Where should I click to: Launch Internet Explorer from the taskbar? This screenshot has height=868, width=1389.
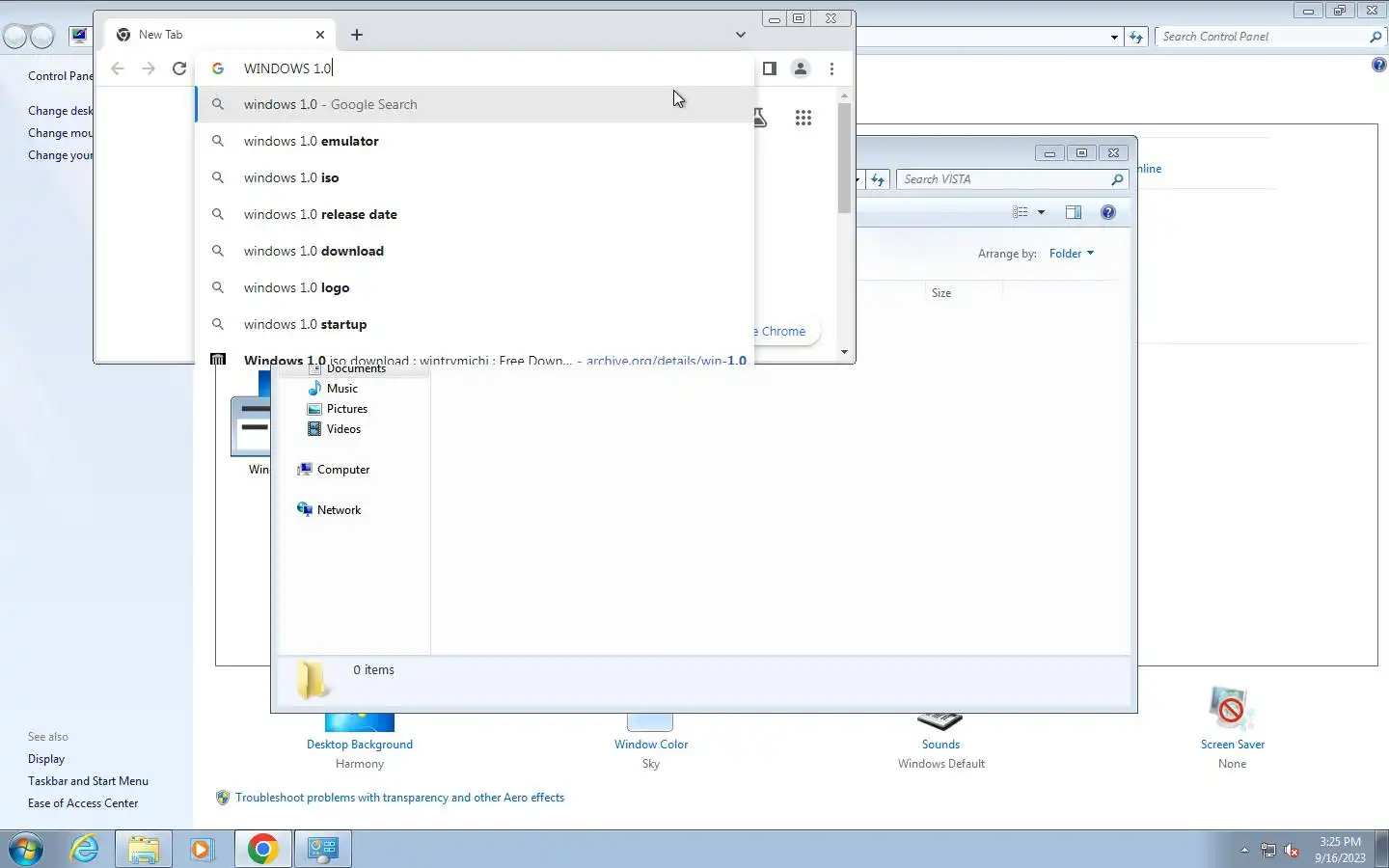pos(85,849)
